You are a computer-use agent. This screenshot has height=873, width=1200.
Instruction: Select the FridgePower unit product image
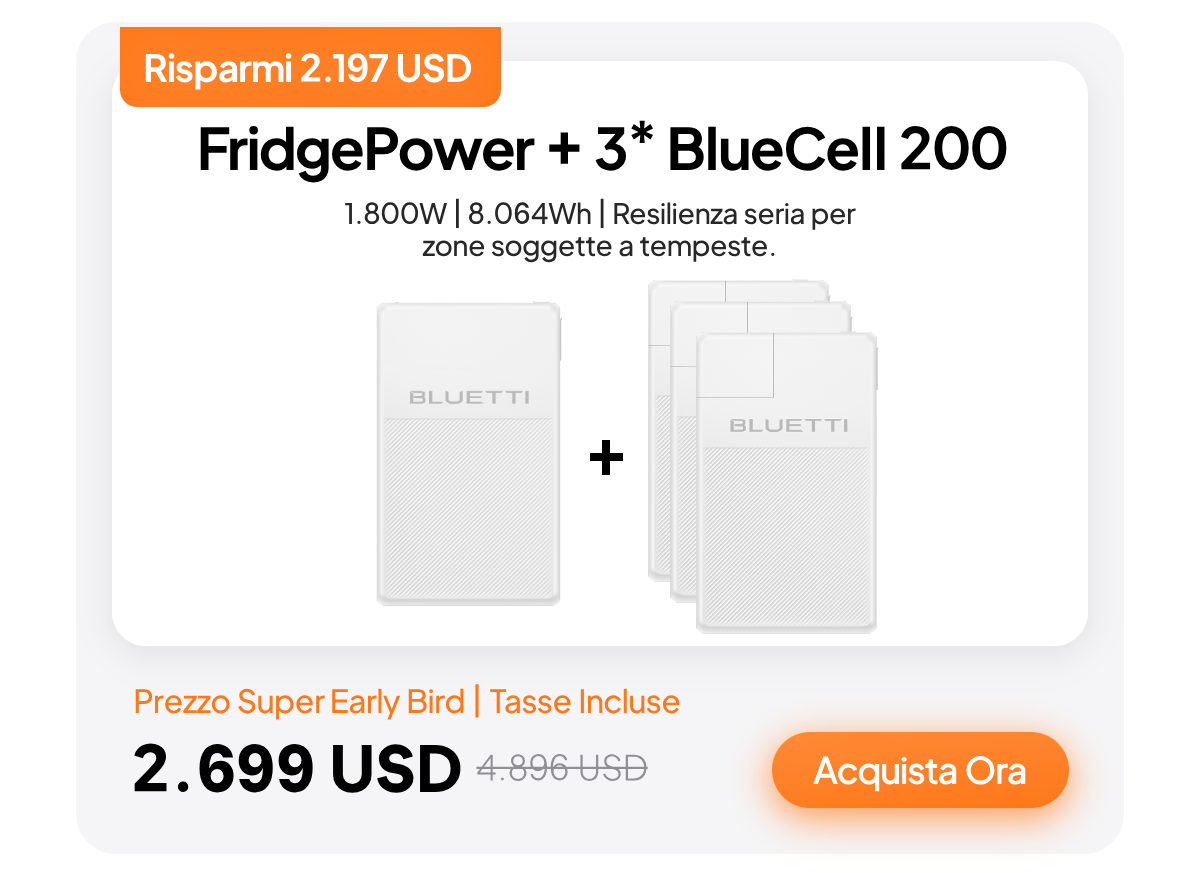coord(468,454)
